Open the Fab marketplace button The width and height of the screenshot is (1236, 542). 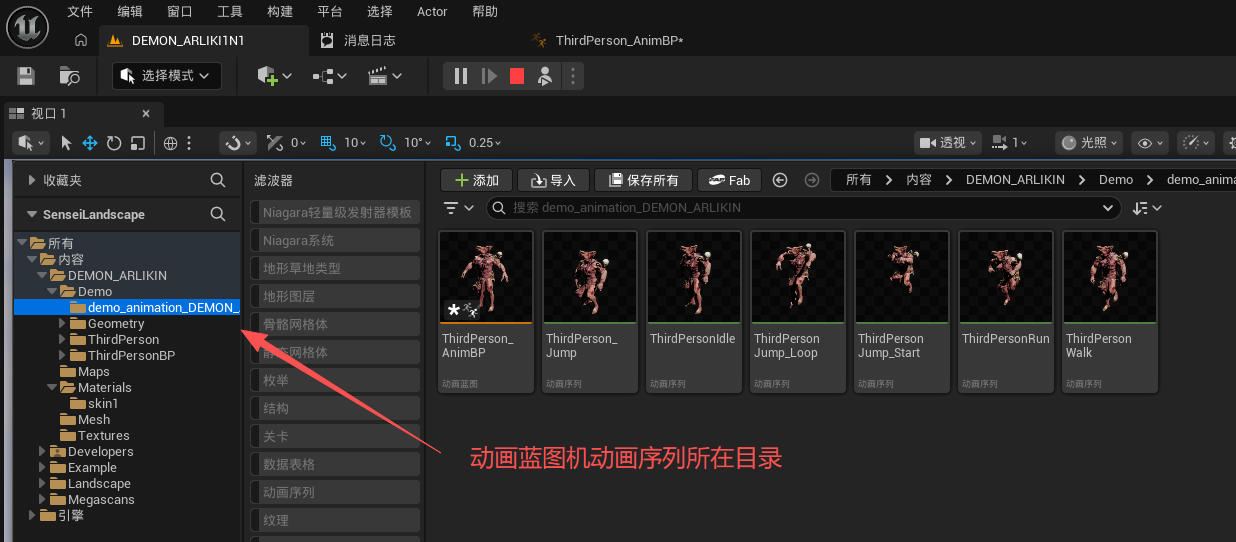point(730,180)
